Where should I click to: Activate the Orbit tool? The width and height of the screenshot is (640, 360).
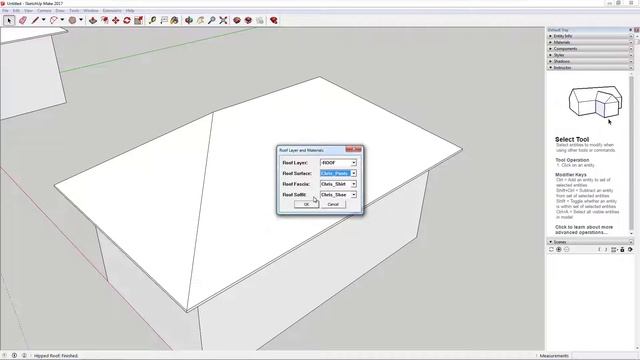point(189,20)
